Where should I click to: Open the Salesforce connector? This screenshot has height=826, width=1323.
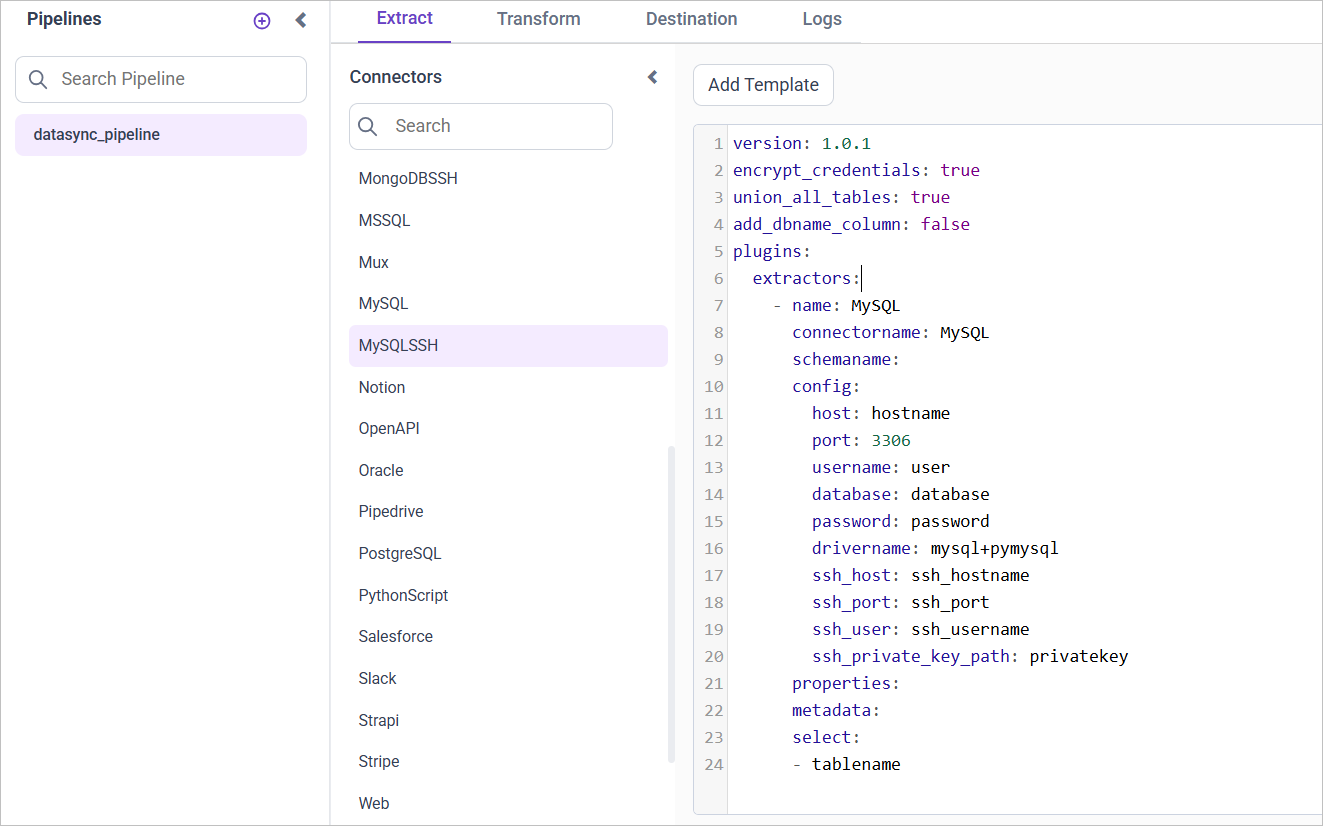(x=395, y=636)
